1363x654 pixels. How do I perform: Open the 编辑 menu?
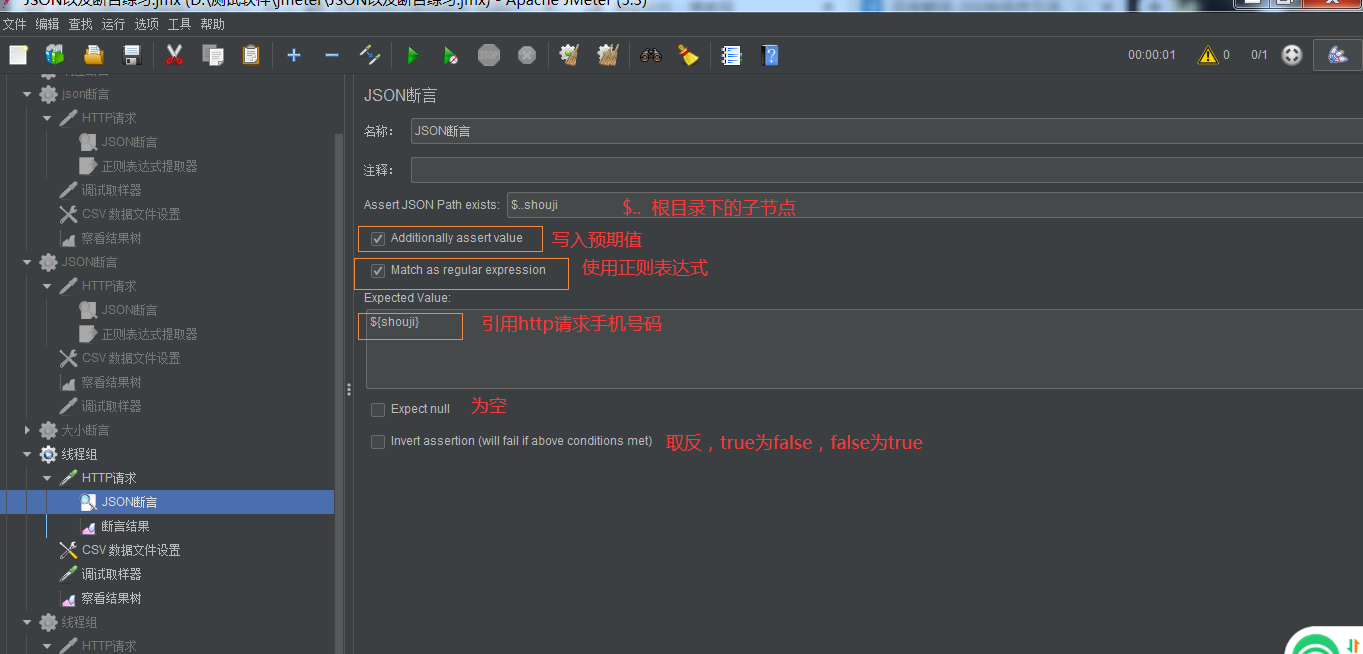(x=47, y=24)
